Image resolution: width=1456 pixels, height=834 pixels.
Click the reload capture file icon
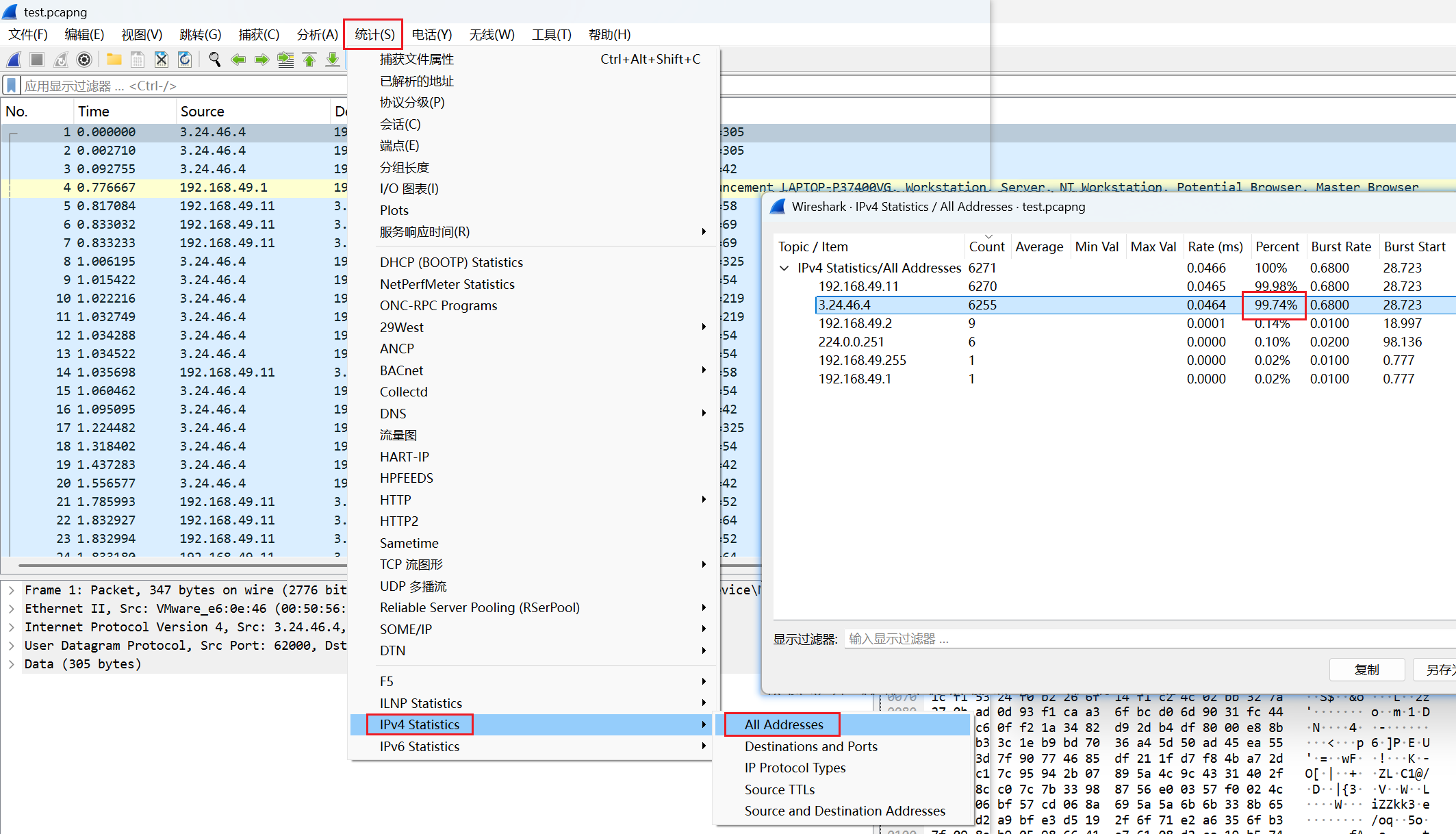(x=185, y=60)
